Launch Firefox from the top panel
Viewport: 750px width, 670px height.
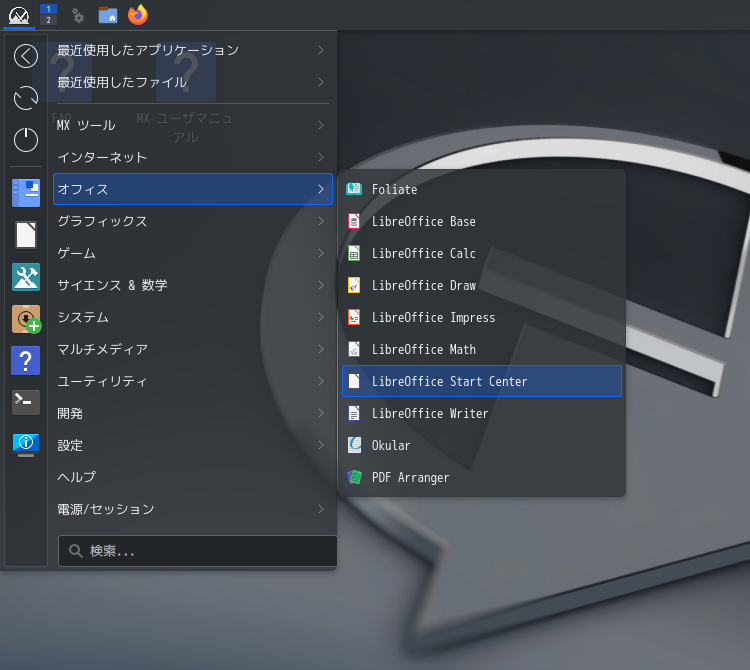138,14
